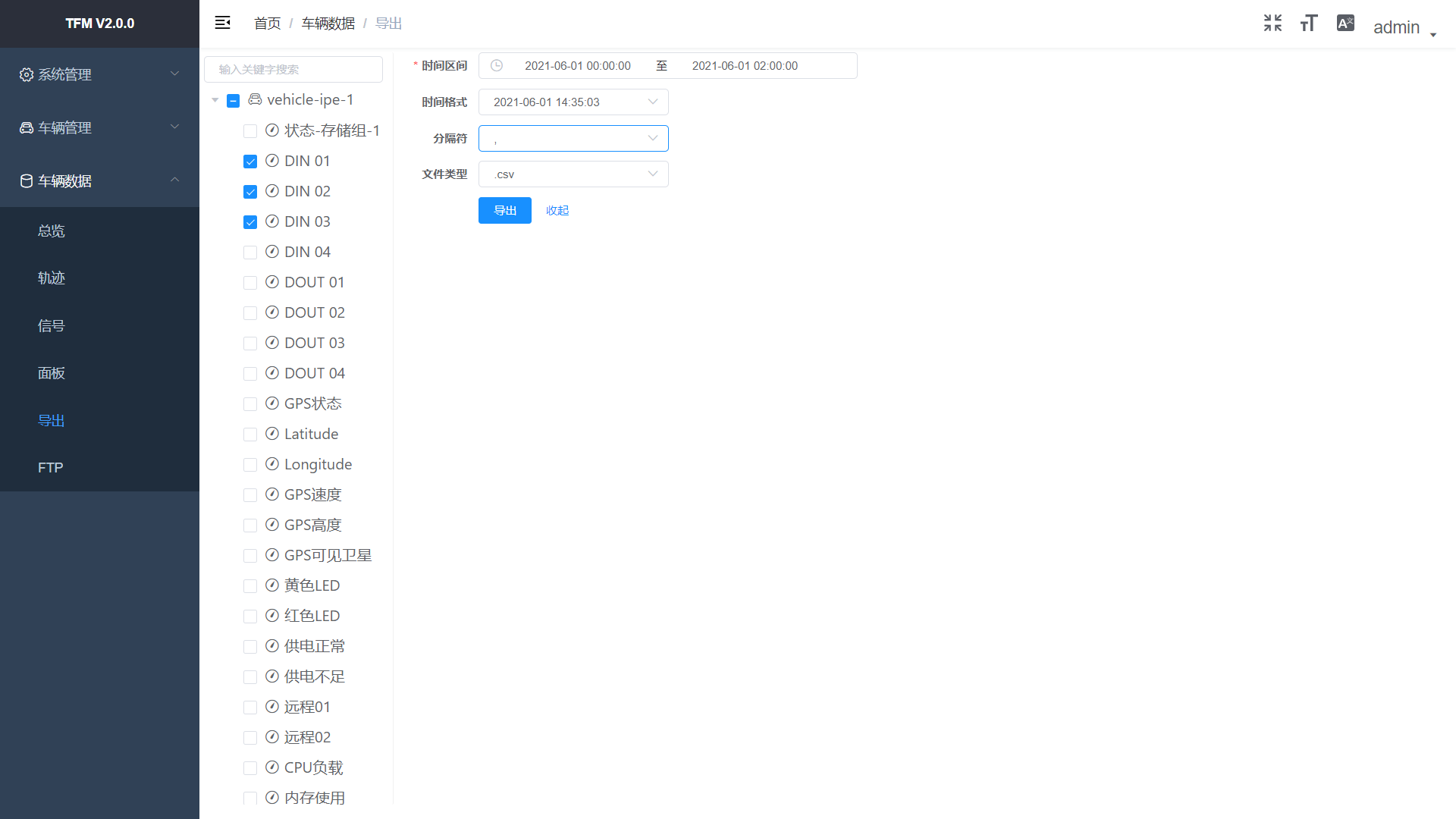Click the gear icon for 系统管理
The height and width of the screenshot is (819, 1456).
(x=27, y=74)
